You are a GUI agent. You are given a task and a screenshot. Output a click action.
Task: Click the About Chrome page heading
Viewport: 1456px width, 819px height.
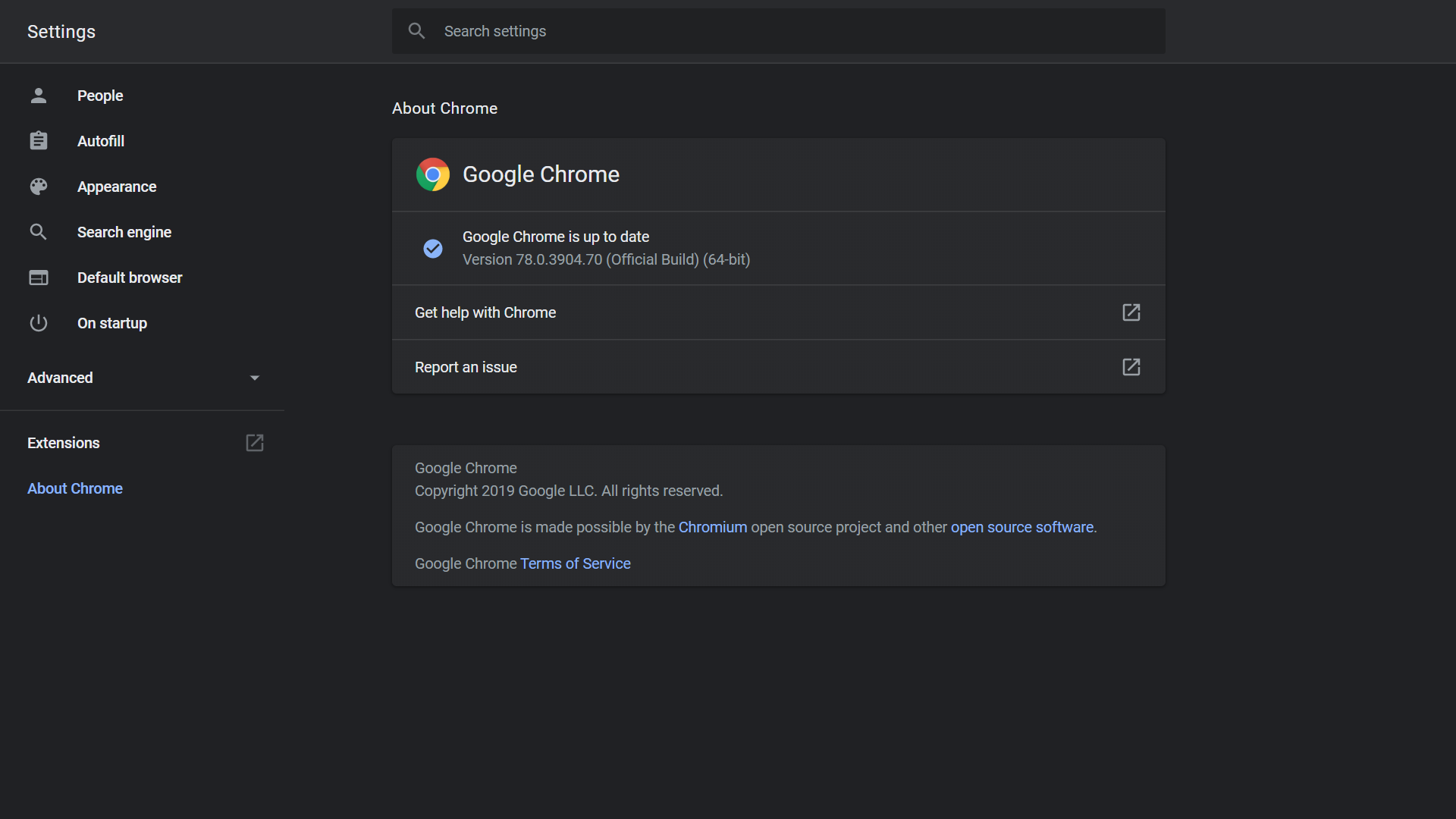tap(445, 108)
